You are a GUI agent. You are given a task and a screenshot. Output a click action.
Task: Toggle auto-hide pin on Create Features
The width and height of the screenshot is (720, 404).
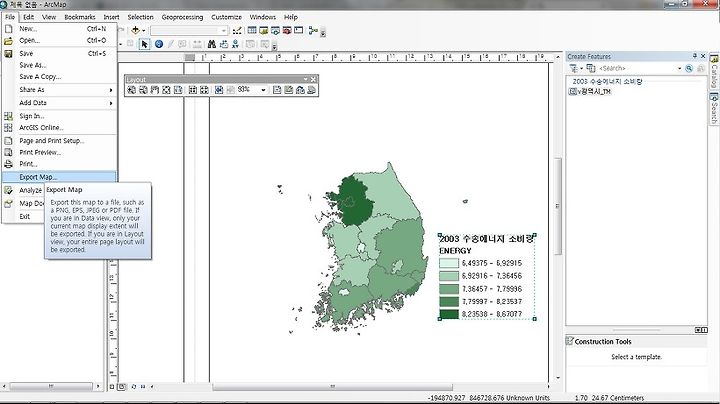pyautogui.click(x=695, y=56)
